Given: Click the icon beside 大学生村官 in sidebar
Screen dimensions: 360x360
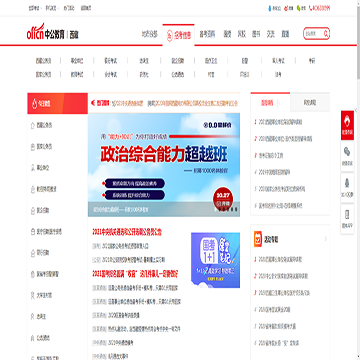Looking at the screenshot, I should (33, 295).
